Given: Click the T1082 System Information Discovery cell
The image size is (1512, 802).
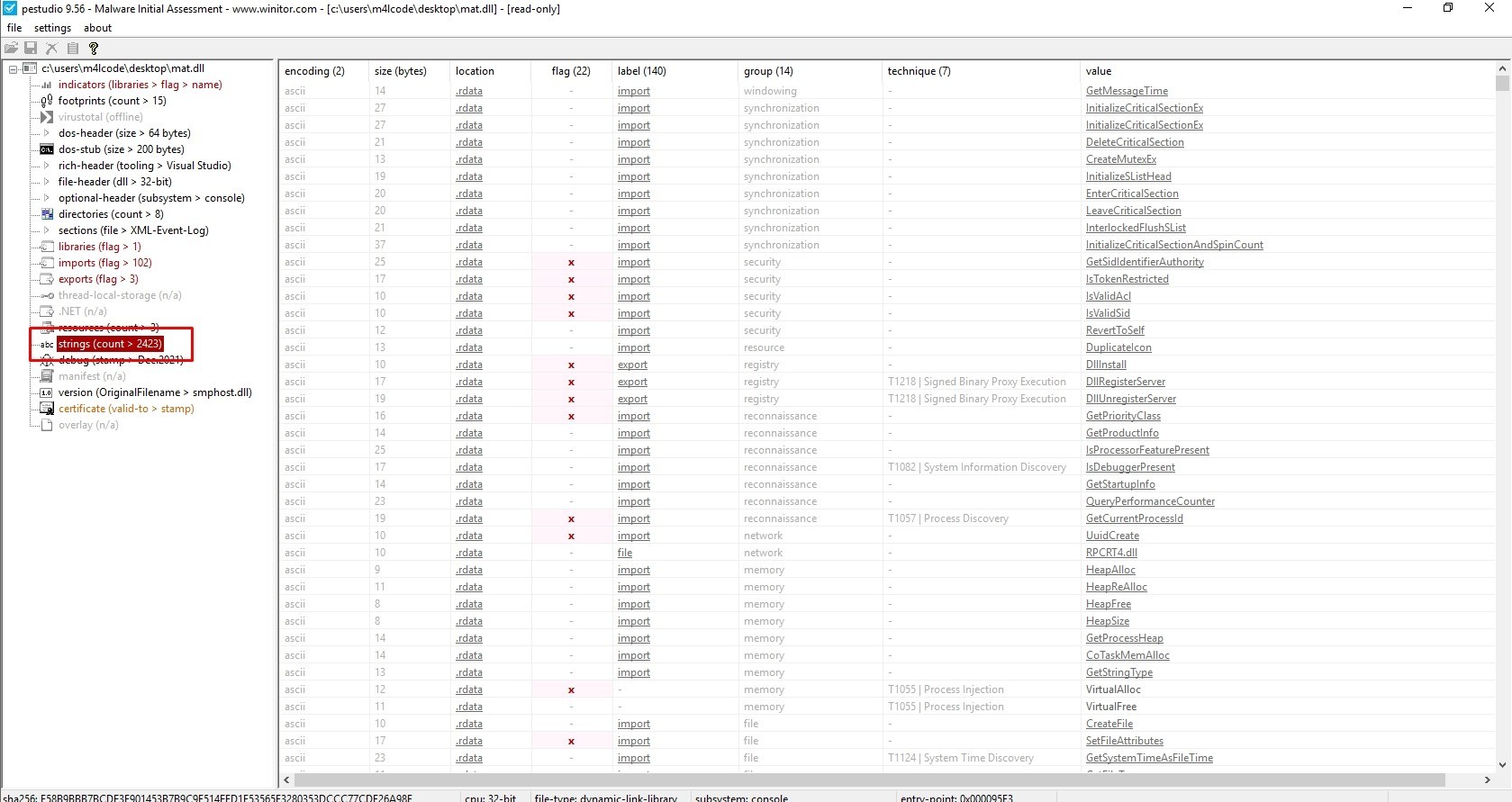Looking at the screenshot, I should point(977,467).
